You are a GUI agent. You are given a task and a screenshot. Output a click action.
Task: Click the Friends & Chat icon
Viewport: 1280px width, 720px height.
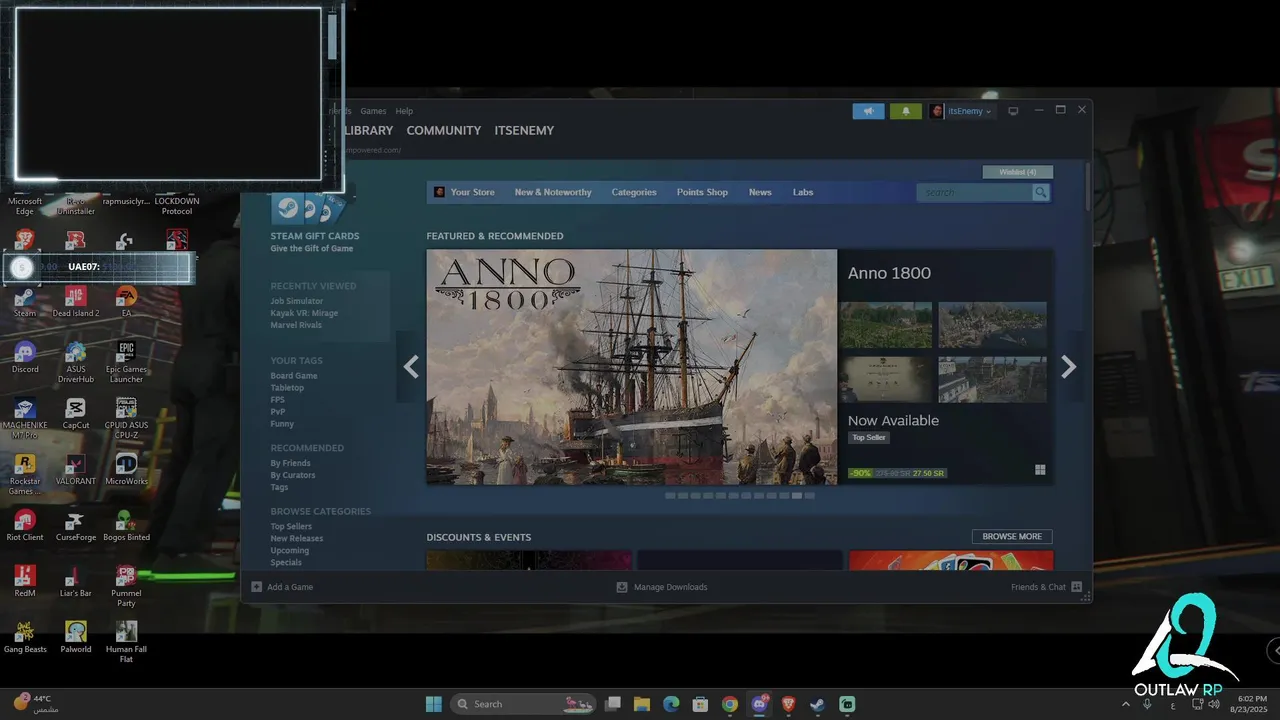pyautogui.click(x=1077, y=587)
